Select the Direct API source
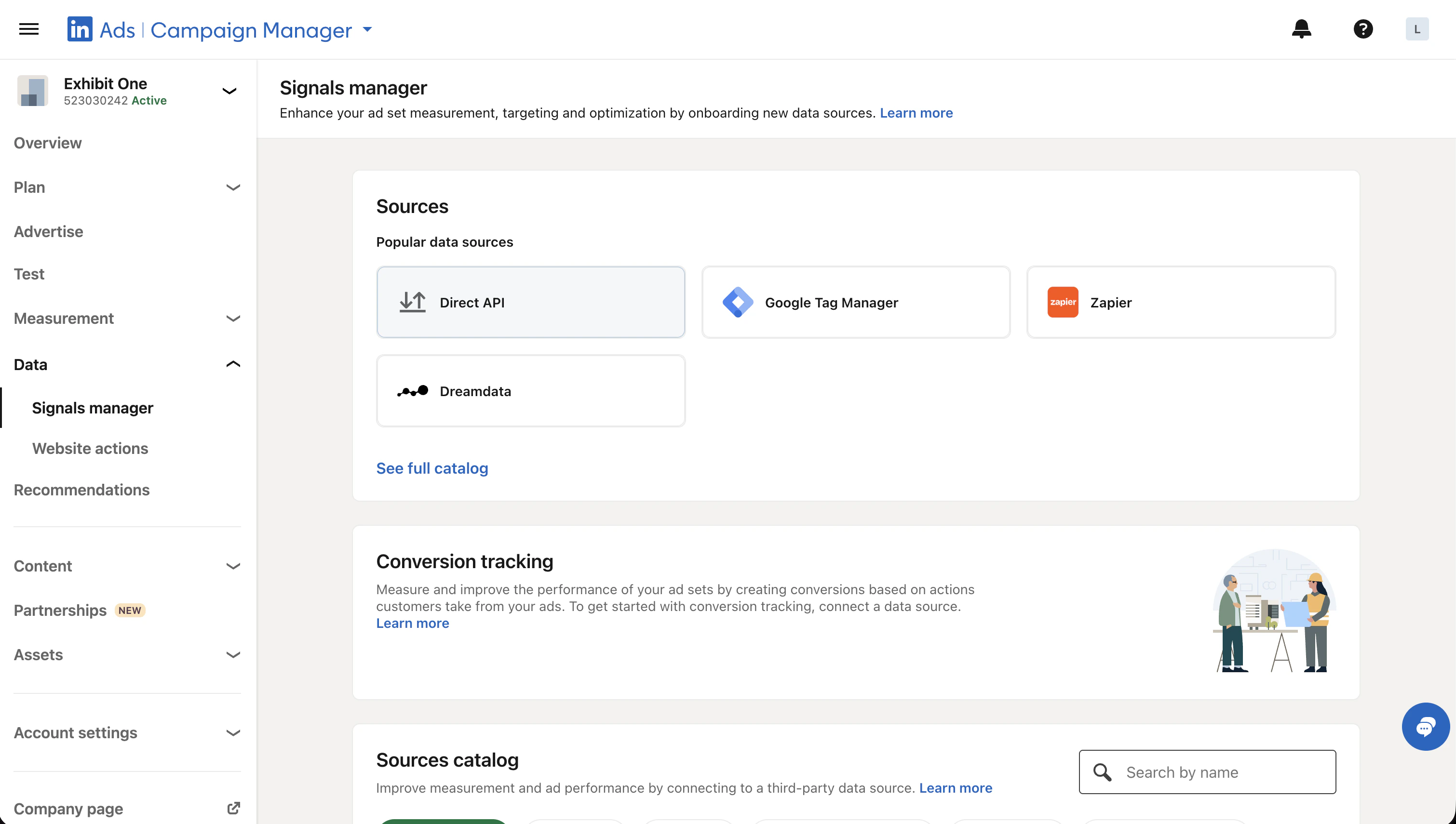Viewport: 1456px width, 824px height. click(x=530, y=302)
